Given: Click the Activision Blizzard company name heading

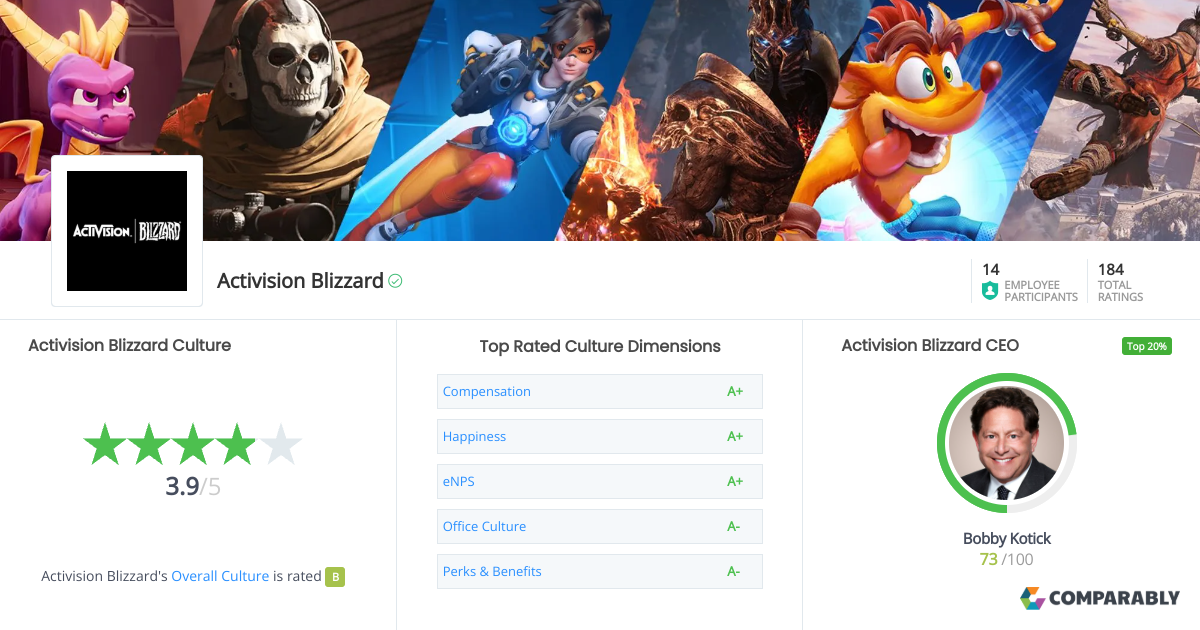Looking at the screenshot, I should pyautogui.click(x=300, y=281).
